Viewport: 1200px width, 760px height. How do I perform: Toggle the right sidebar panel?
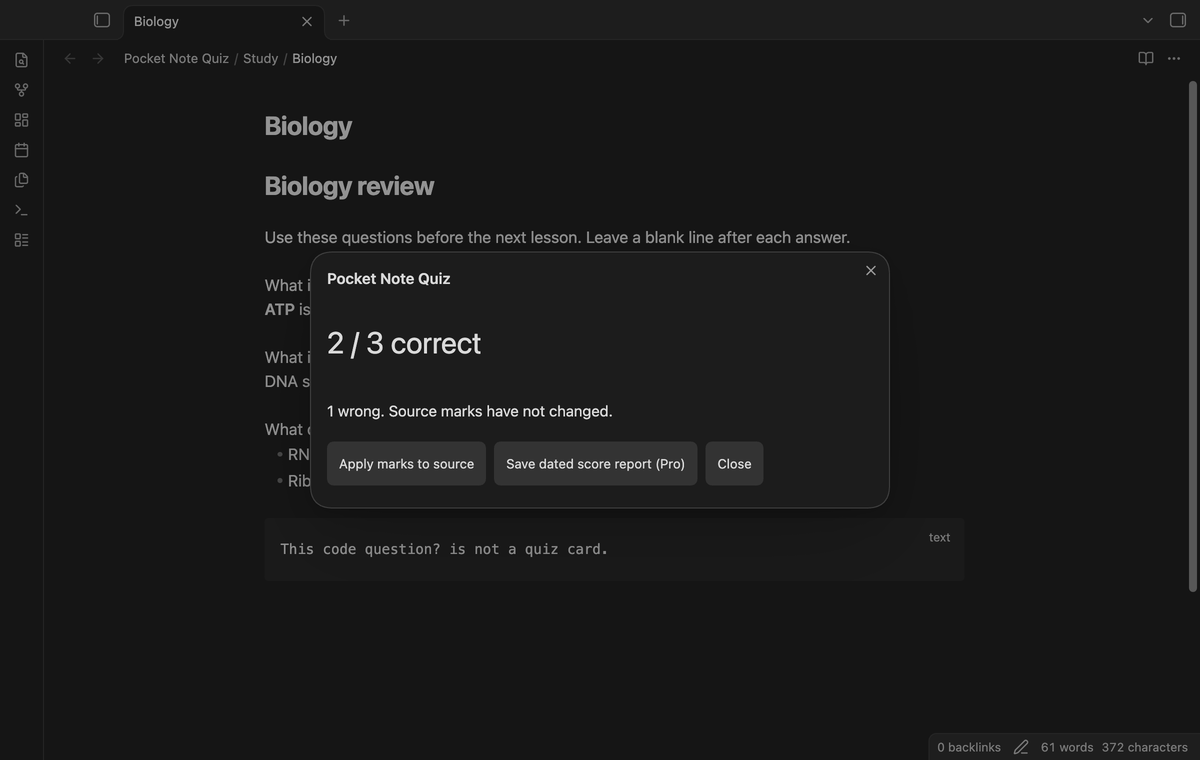point(1178,20)
